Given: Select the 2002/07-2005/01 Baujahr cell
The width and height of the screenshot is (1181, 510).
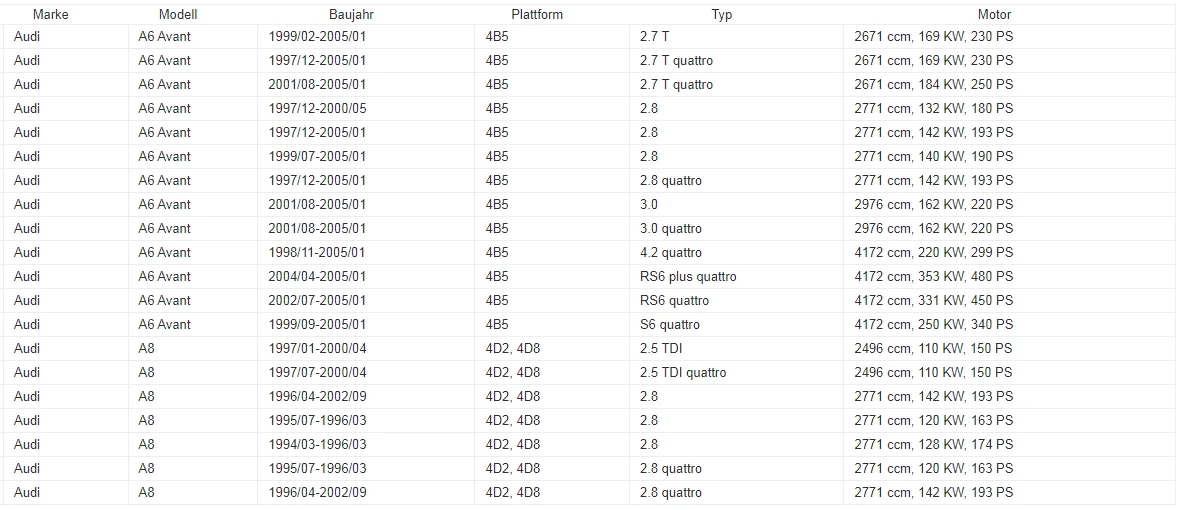Looking at the screenshot, I should coord(365,301).
